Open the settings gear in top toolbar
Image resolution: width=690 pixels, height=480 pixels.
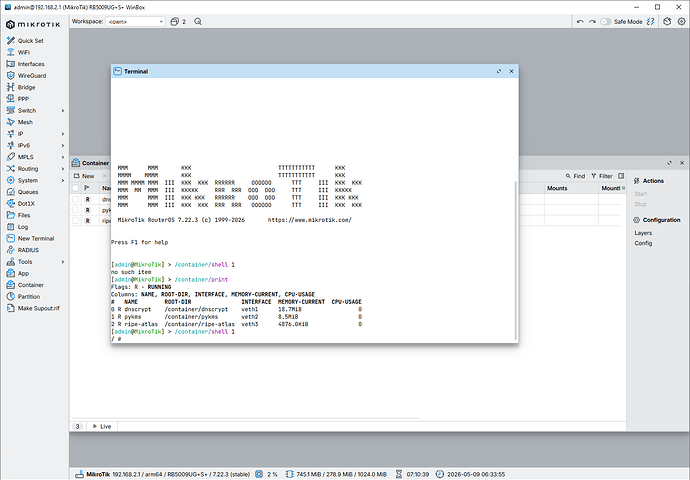click(681, 22)
